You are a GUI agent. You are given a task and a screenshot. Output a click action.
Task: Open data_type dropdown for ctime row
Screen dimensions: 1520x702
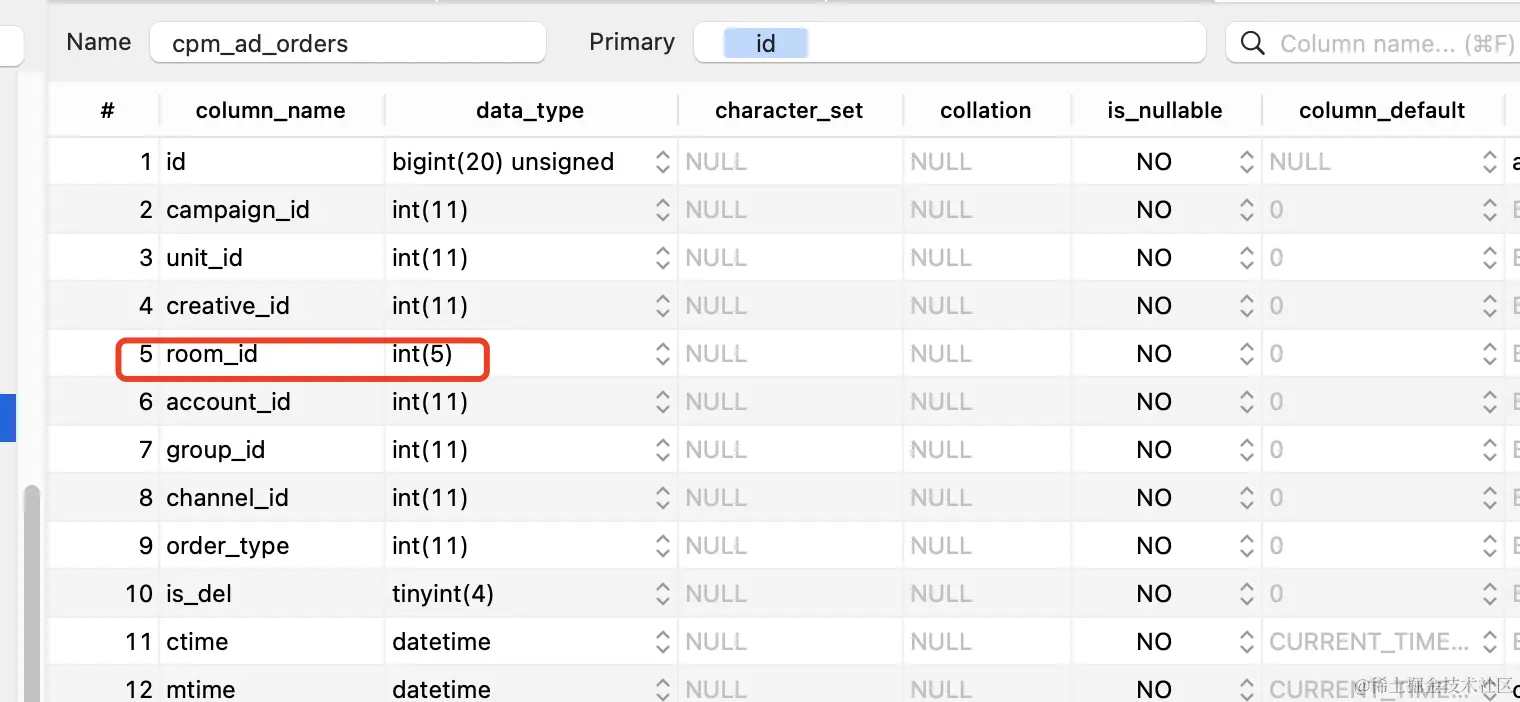[x=662, y=642]
